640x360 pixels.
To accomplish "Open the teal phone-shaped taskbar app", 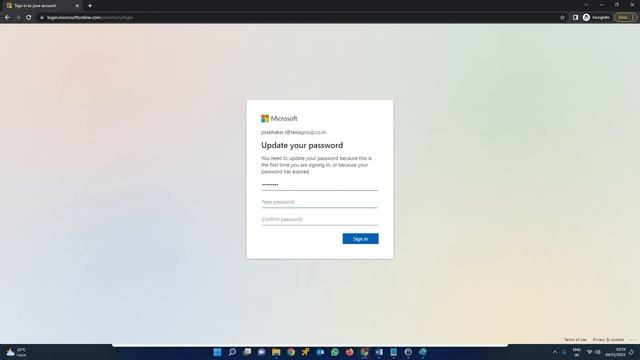I will pos(393,352).
